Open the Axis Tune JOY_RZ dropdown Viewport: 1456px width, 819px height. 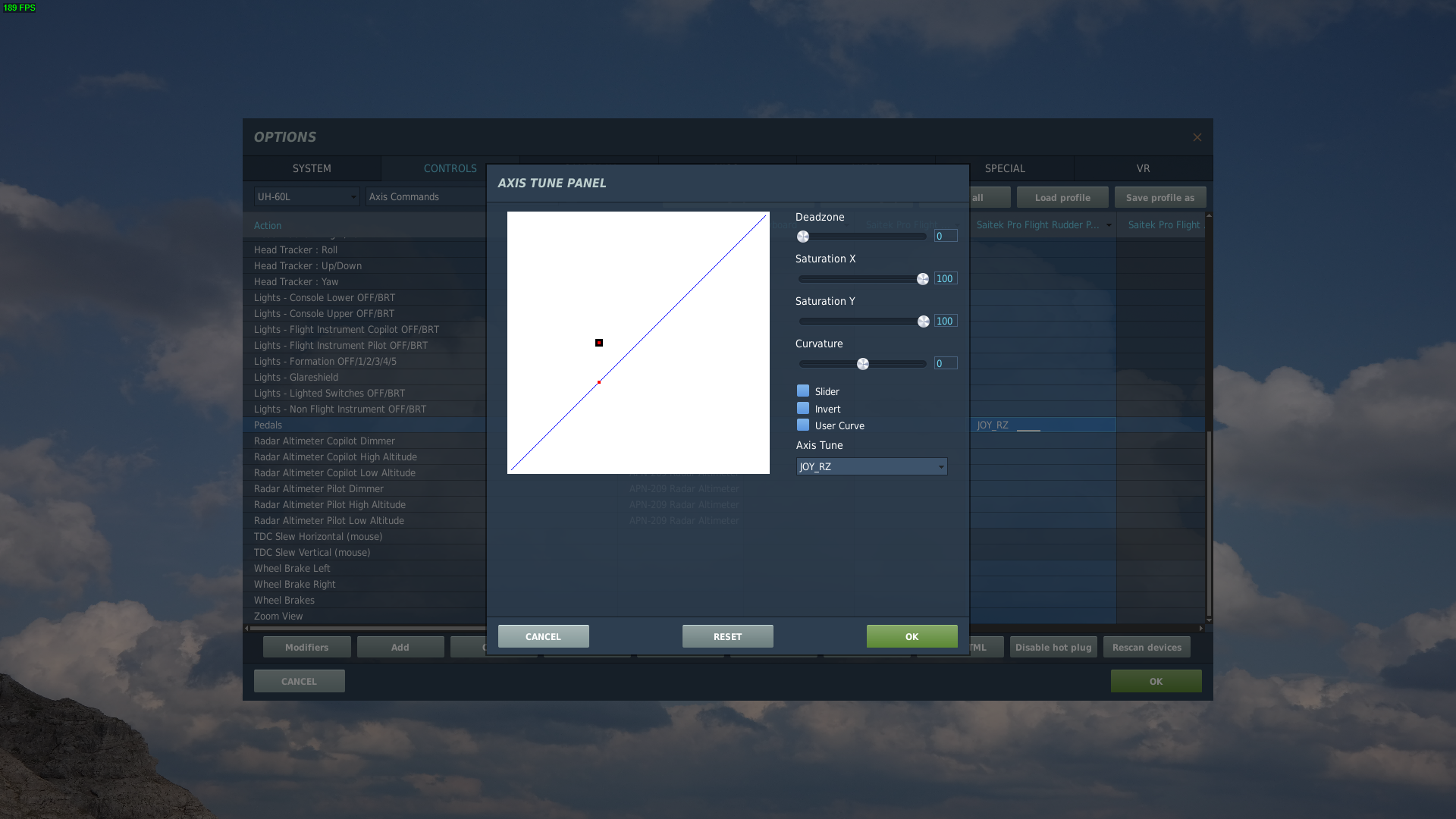871,466
